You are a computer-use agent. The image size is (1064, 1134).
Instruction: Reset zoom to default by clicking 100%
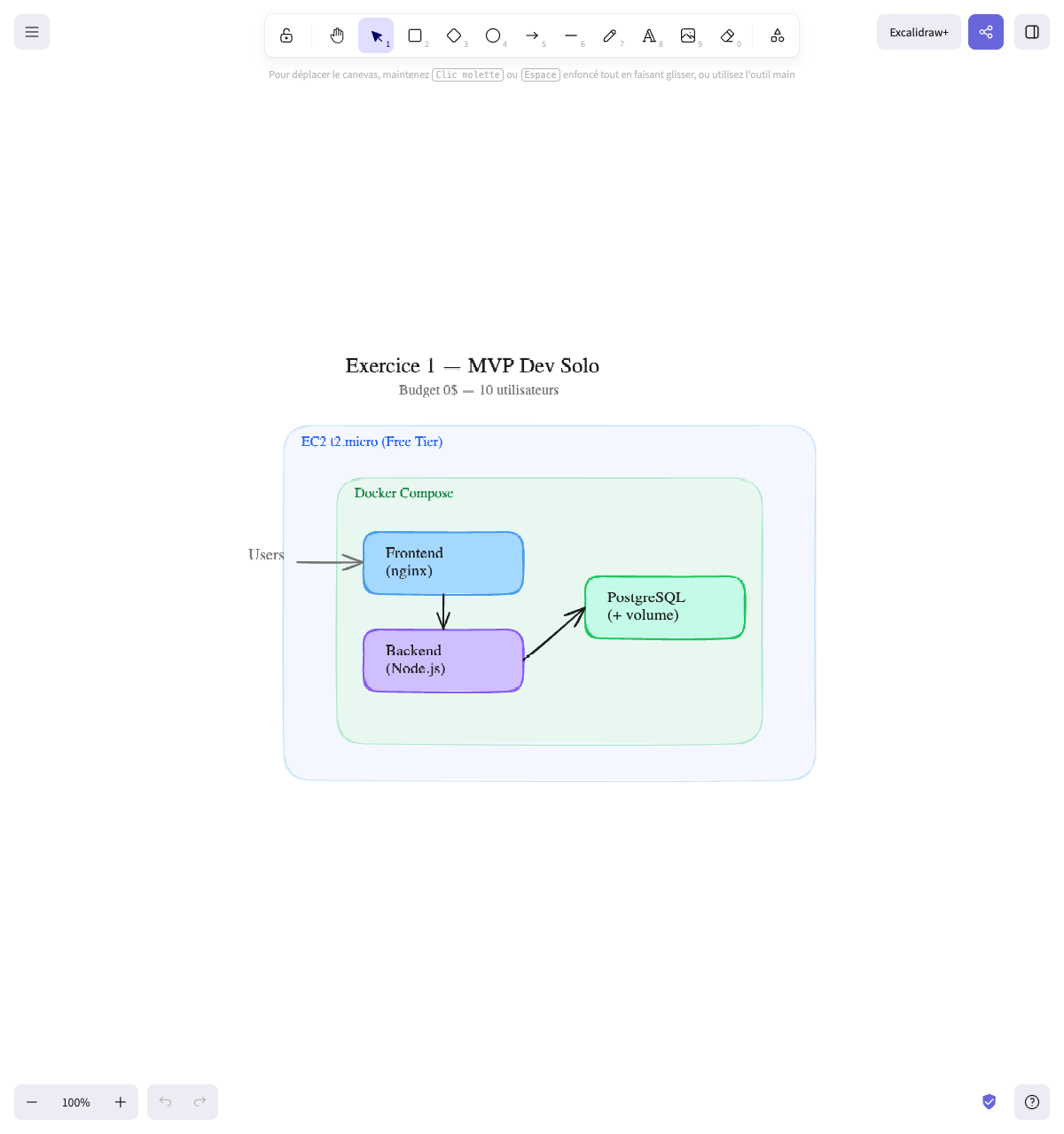click(76, 1102)
